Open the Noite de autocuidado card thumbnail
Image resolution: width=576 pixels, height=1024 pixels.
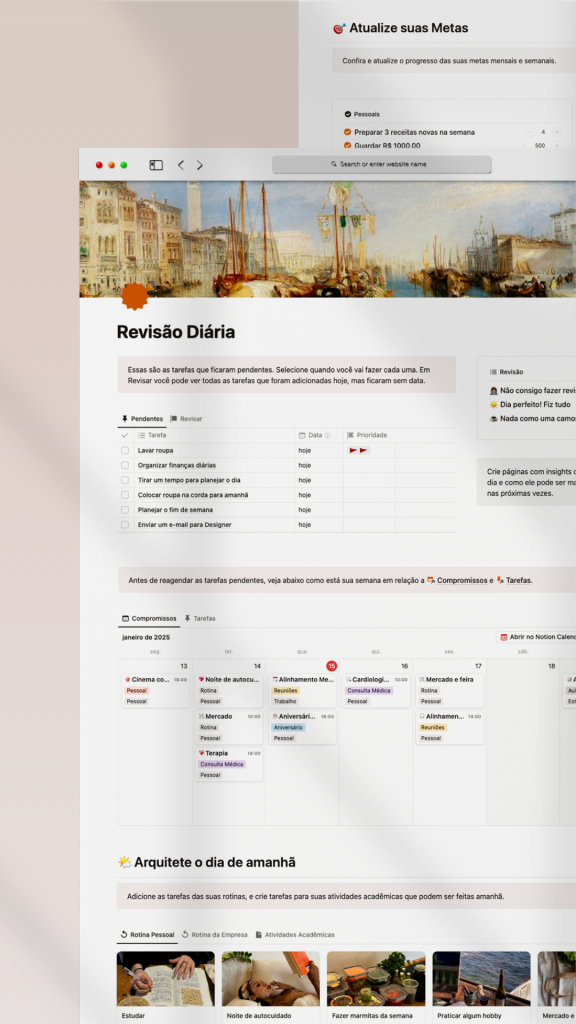point(271,978)
